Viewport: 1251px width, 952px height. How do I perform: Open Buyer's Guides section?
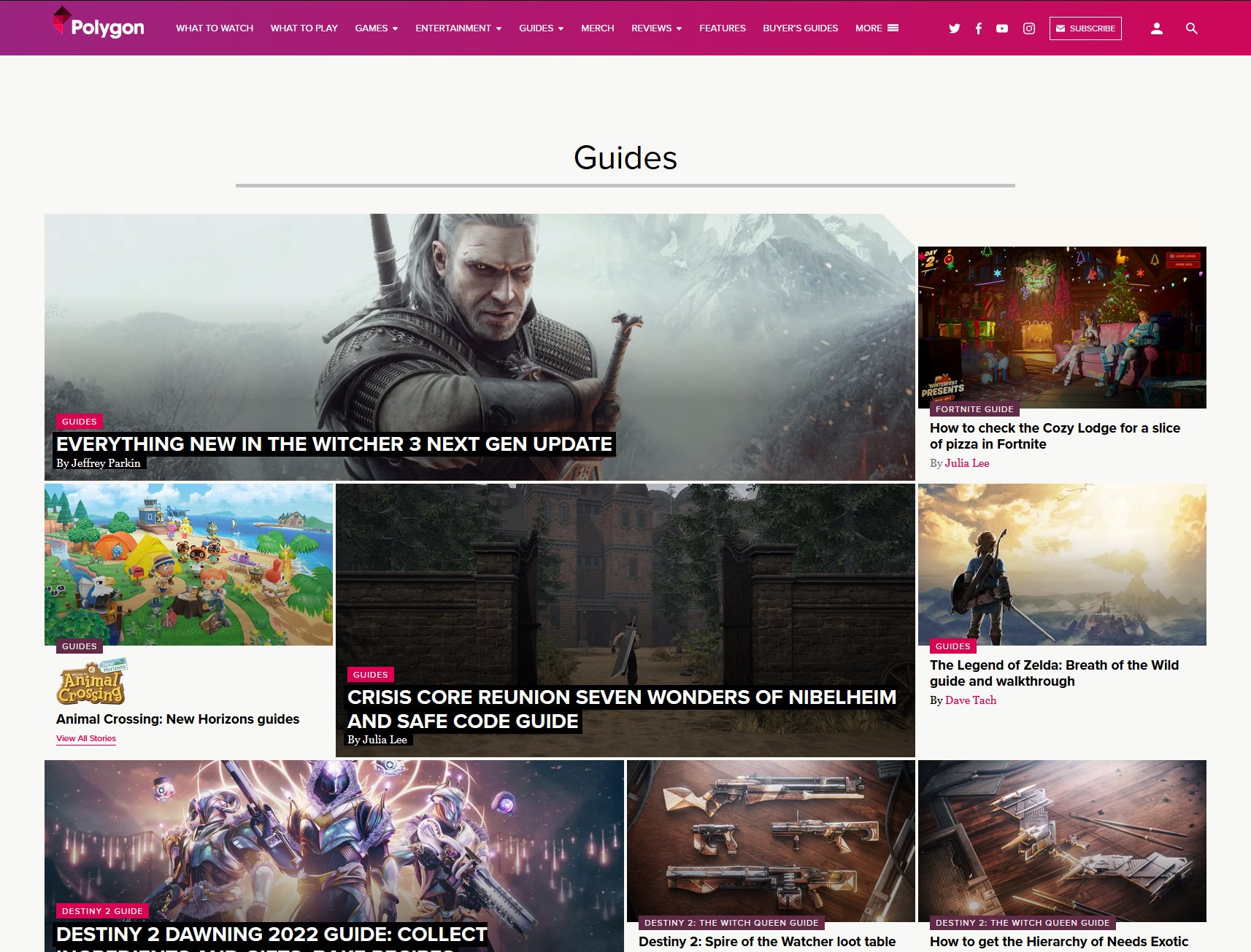[x=801, y=28]
